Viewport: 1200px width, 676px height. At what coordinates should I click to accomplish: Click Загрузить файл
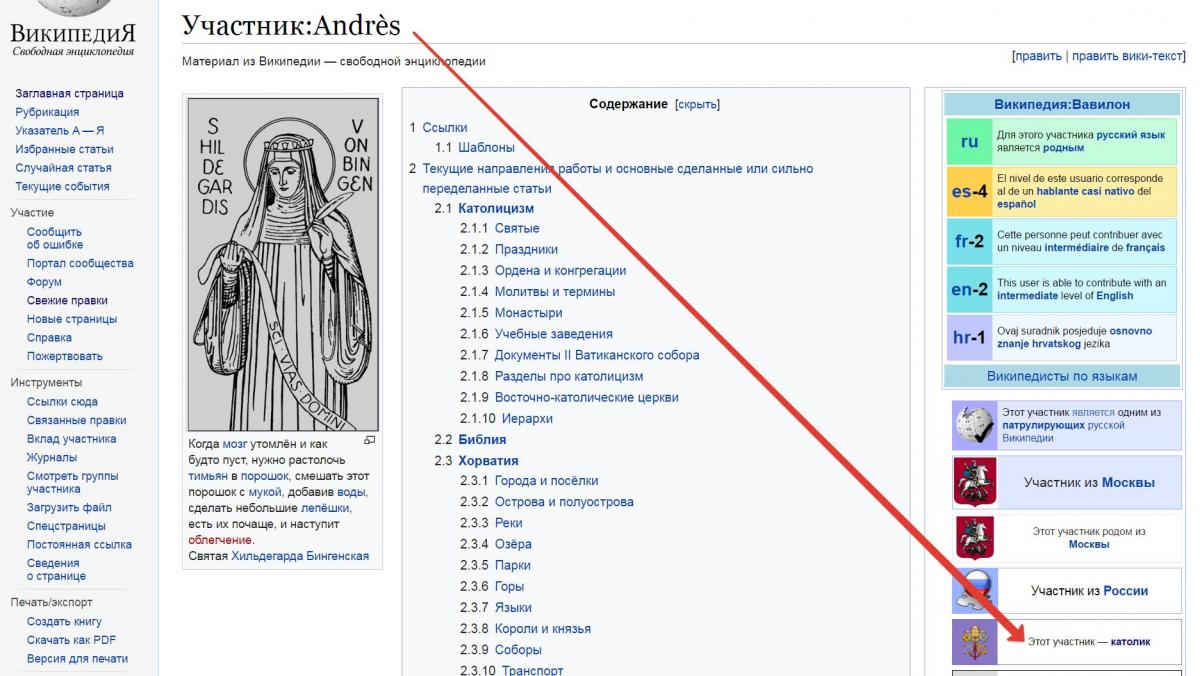point(69,507)
